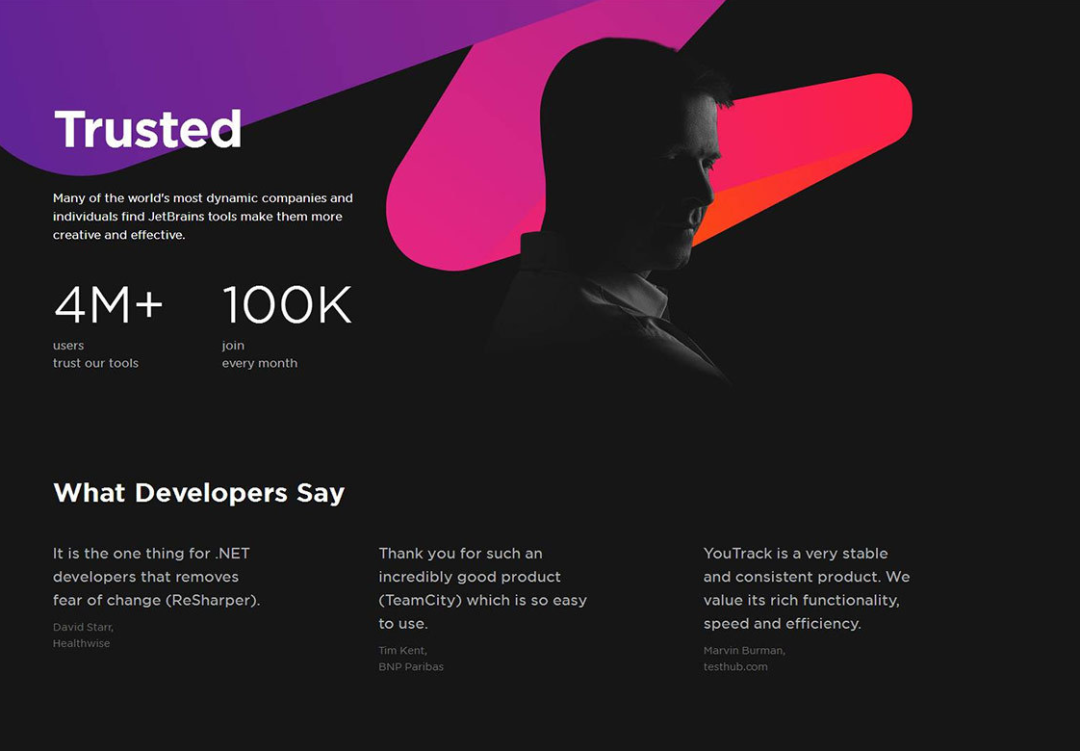Click the "users trust our tools" caption

(95, 354)
